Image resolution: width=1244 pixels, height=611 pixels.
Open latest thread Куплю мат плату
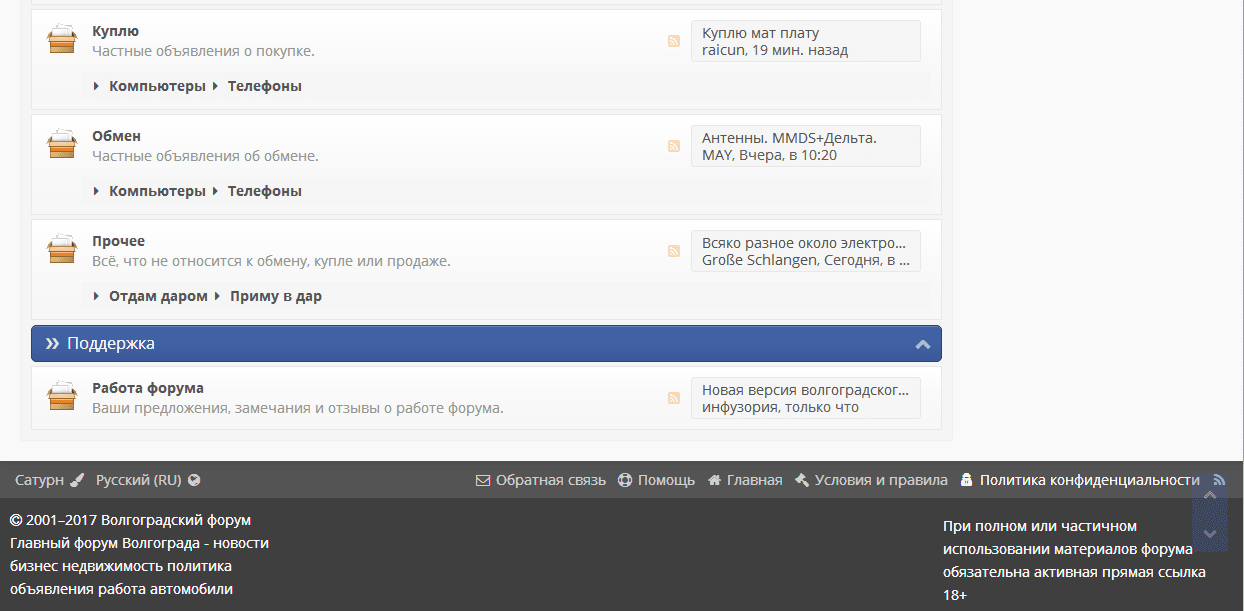[760, 33]
